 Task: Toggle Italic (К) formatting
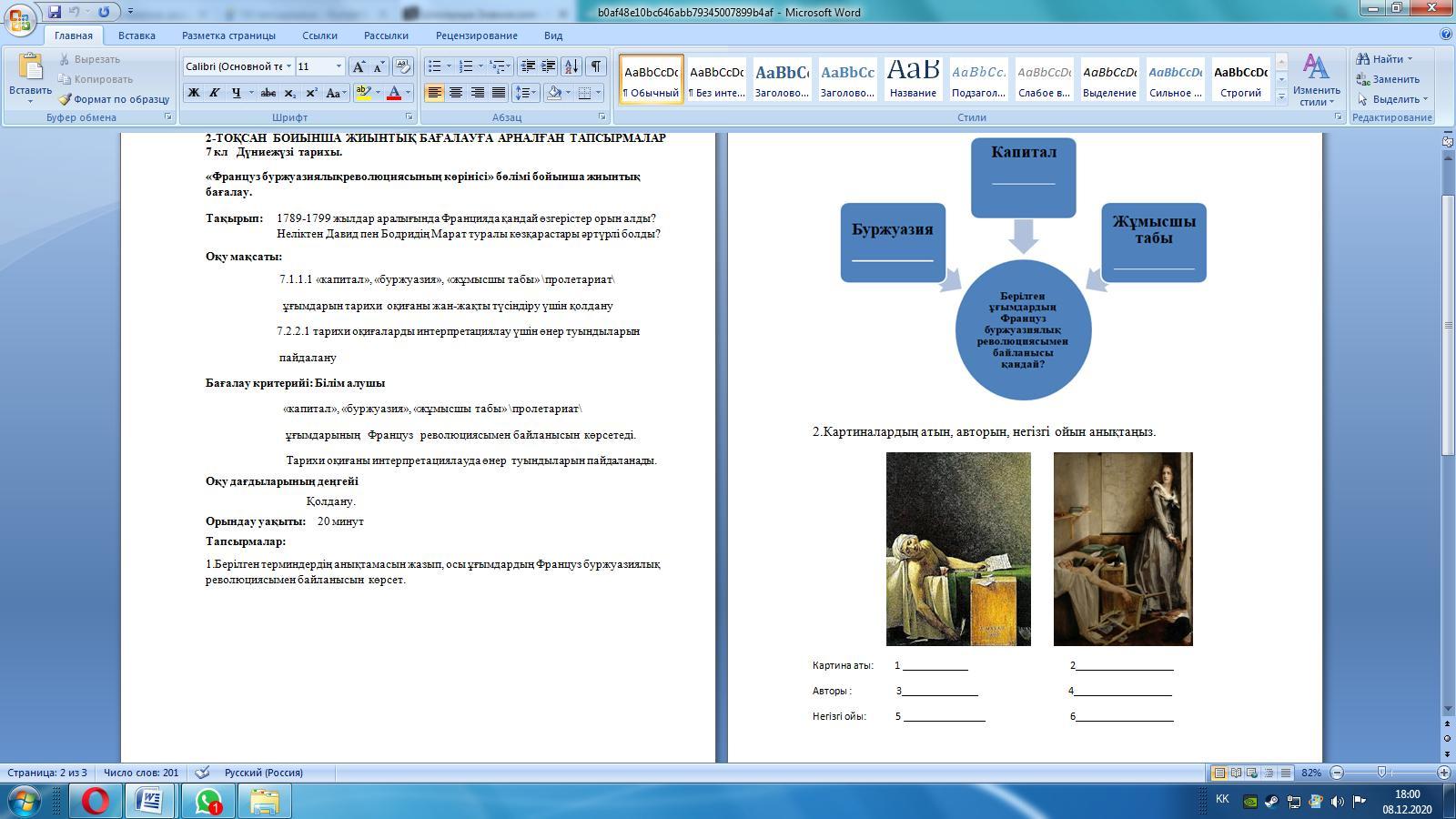[x=214, y=93]
